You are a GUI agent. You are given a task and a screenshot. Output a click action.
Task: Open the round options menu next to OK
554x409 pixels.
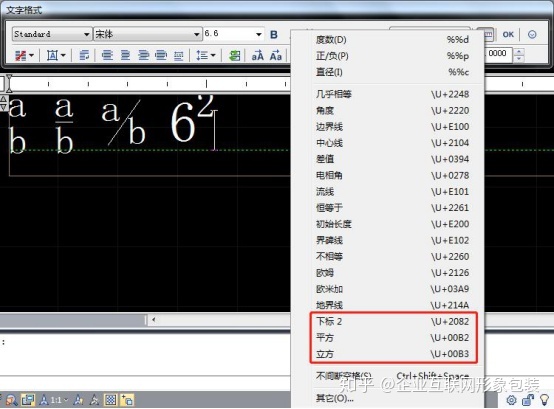[532, 35]
